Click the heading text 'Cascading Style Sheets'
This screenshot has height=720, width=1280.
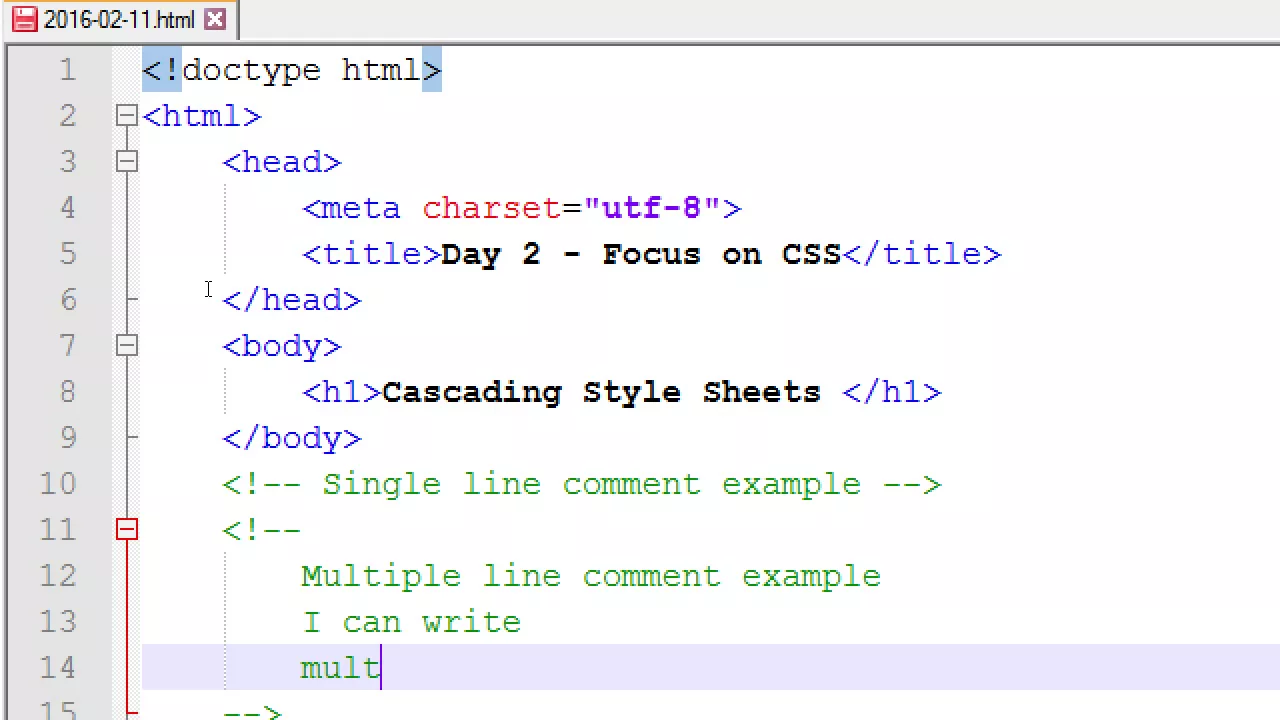[x=601, y=392]
